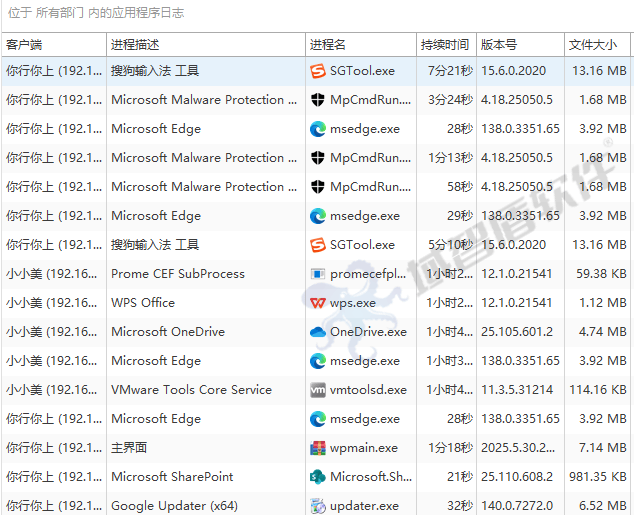Select the WPS Office description cell

click(x=143, y=303)
